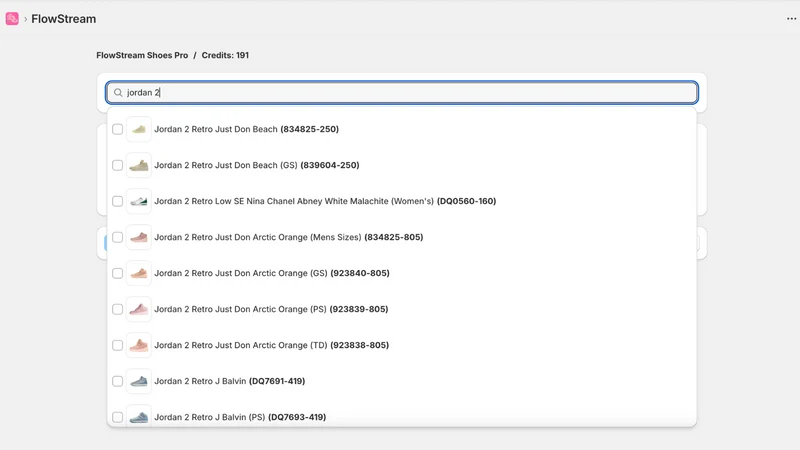
Task: Check the Jordan 2 Retro Just Don Beach (834825-250) box
Action: [x=117, y=129]
